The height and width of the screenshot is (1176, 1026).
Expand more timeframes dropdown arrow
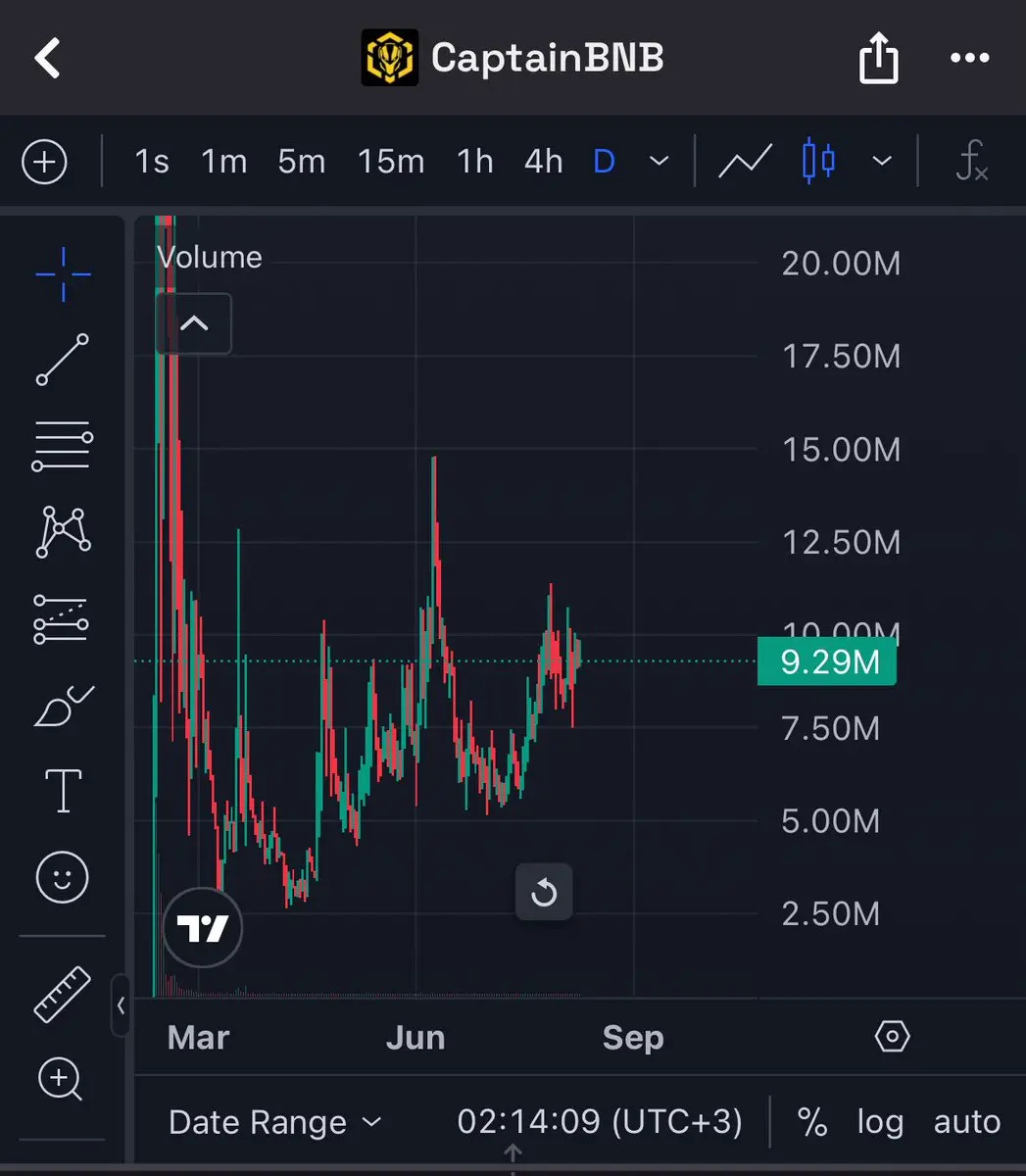660,161
